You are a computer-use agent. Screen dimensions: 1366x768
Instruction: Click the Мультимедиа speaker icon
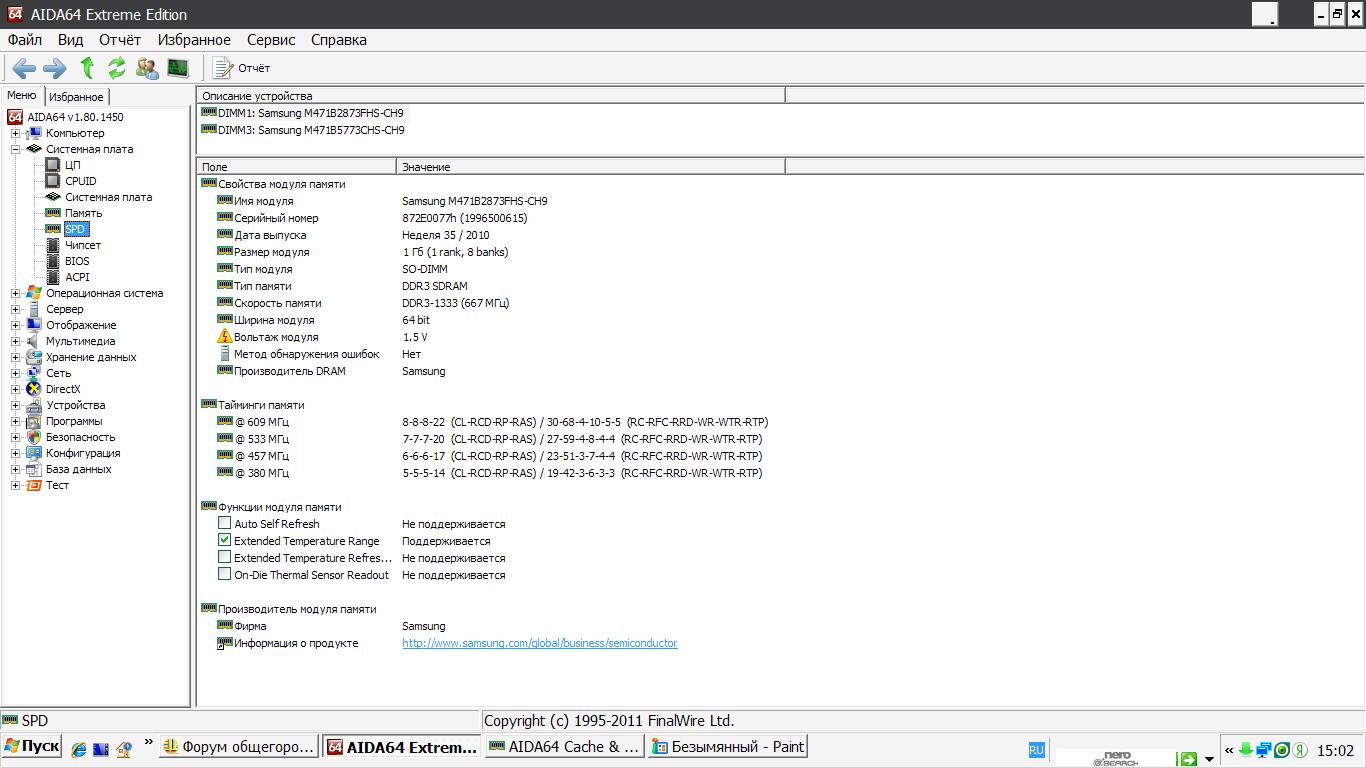click(34, 341)
